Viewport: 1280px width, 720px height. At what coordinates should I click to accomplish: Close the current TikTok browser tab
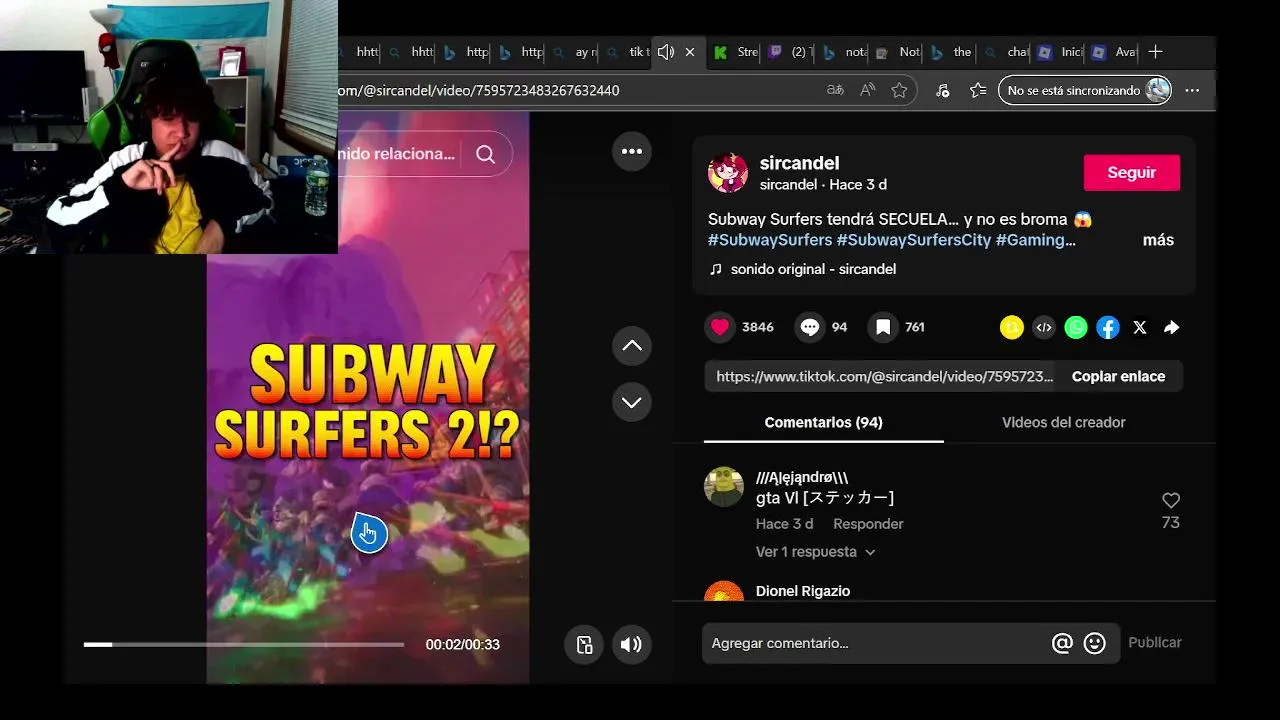pos(690,52)
